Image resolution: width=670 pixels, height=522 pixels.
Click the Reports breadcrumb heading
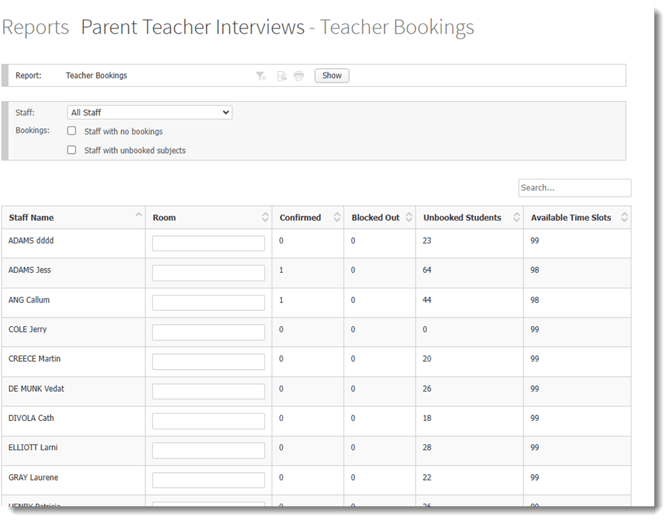pos(36,28)
